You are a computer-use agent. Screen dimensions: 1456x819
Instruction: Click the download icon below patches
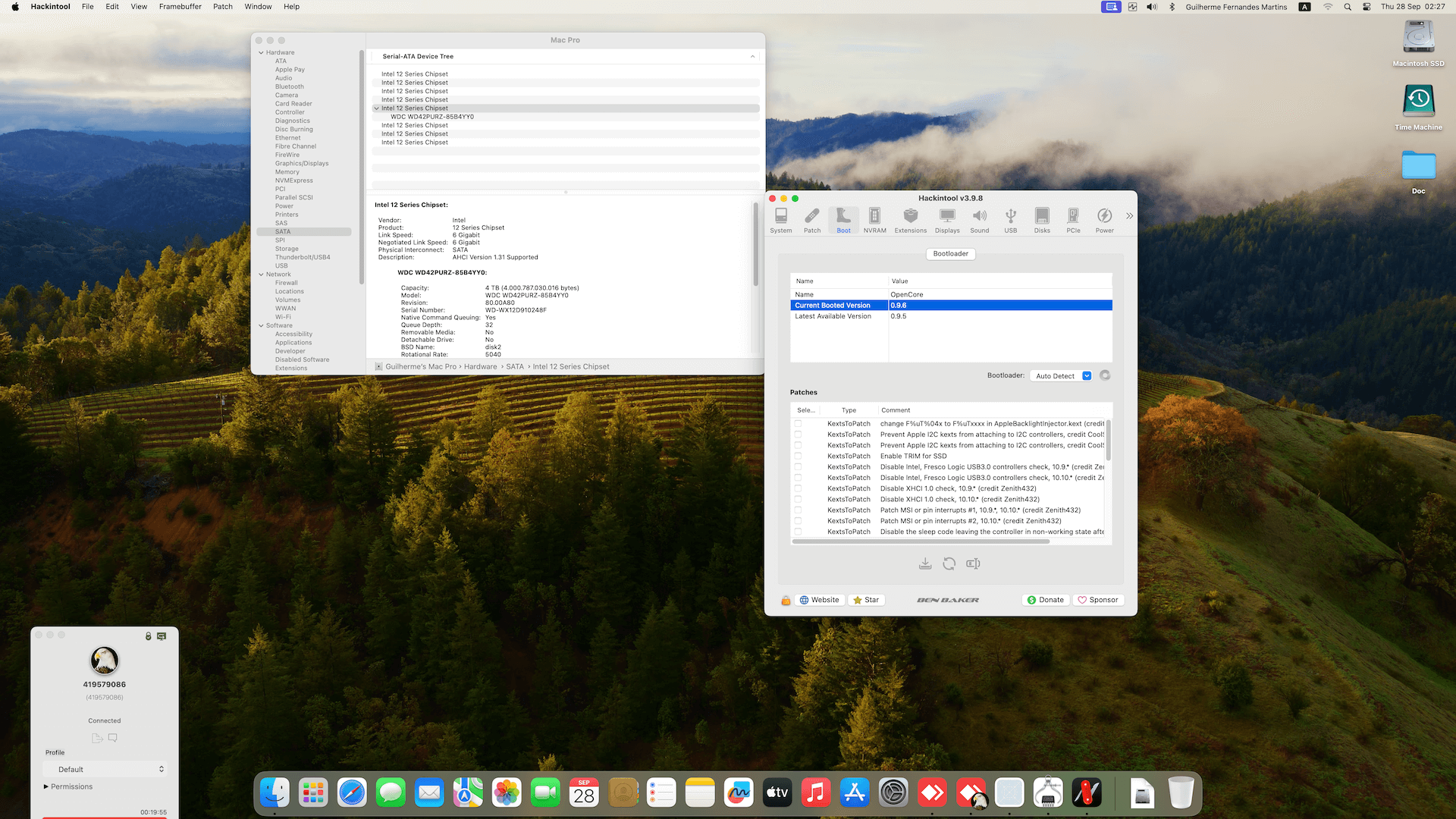click(924, 563)
